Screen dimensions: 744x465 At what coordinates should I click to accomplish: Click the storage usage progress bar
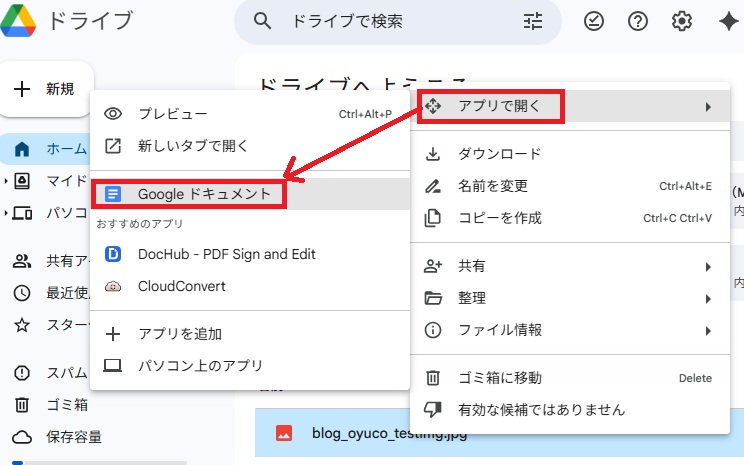[98, 462]
